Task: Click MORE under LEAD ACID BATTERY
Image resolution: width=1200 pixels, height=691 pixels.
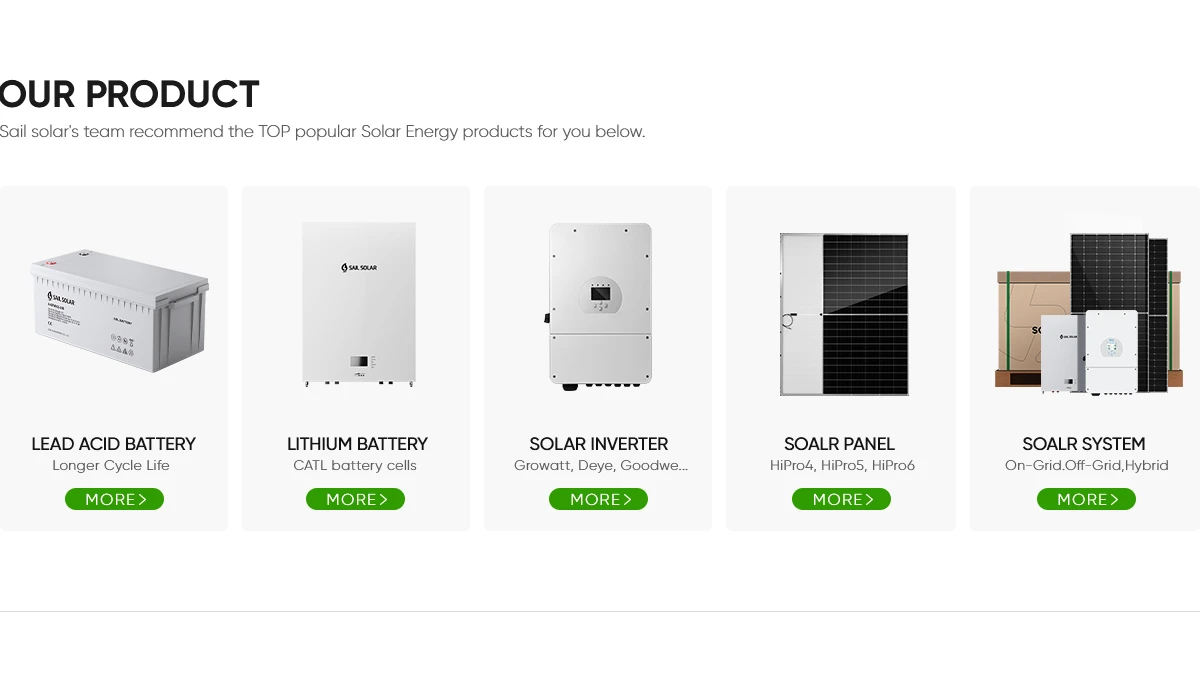Action: (x=114, y=499)
